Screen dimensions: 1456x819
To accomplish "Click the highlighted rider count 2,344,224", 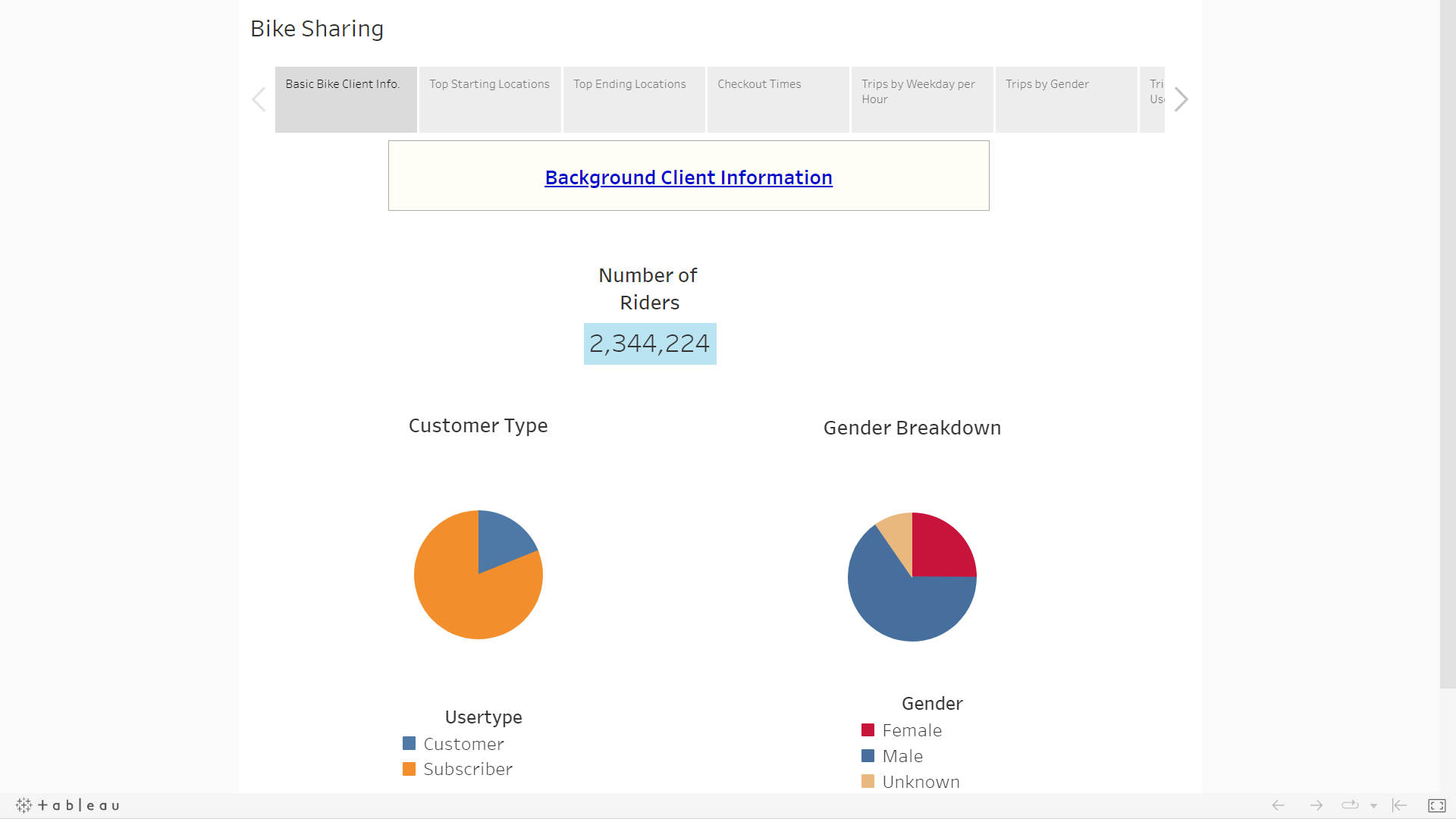I will tap(649, 344).
